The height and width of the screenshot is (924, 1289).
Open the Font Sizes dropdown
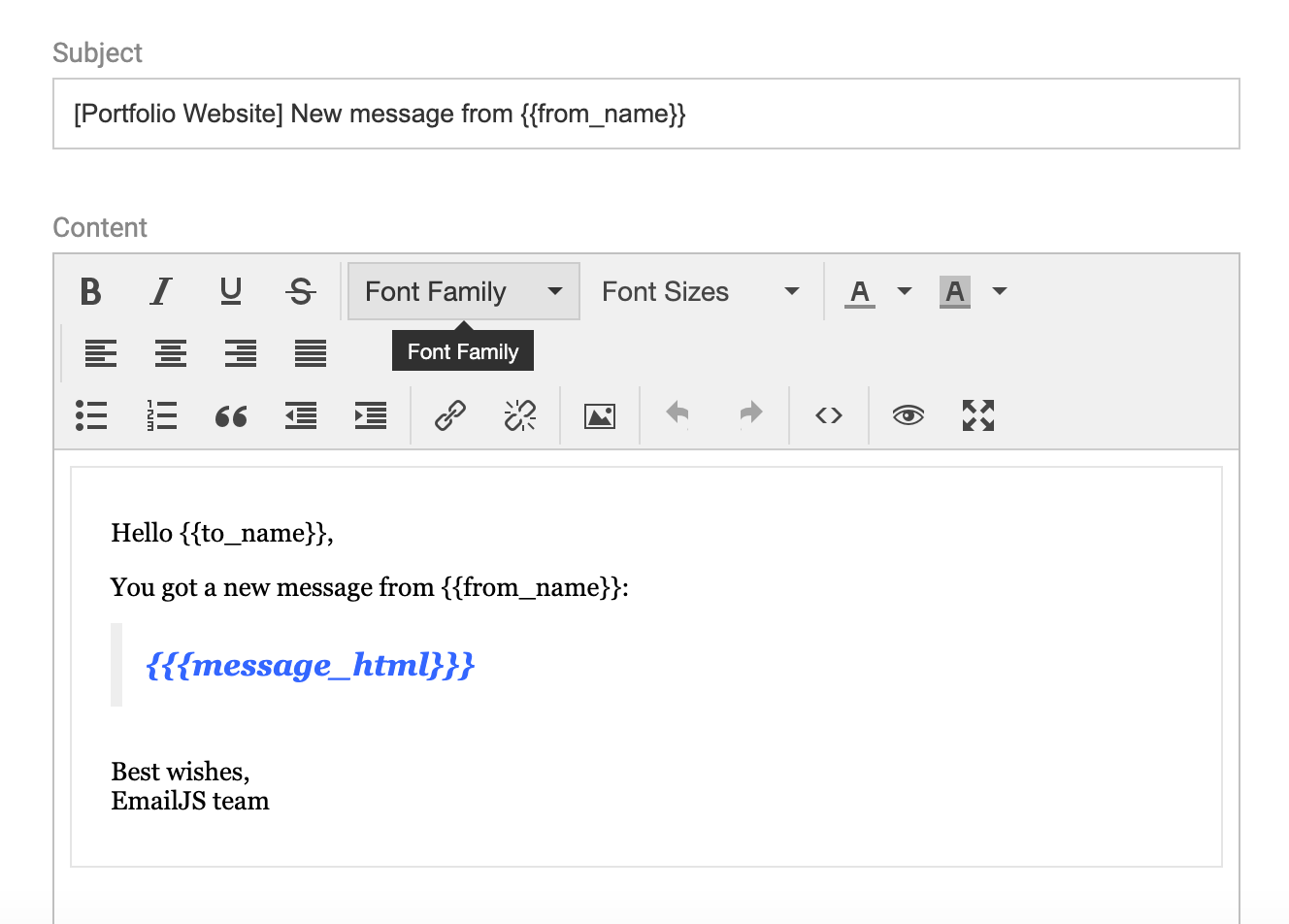699,291
